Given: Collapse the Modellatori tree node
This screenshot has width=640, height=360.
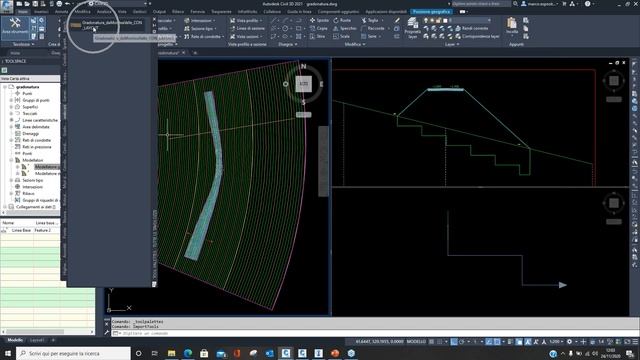Looking at the screenshot, I should tap(11, 160).
